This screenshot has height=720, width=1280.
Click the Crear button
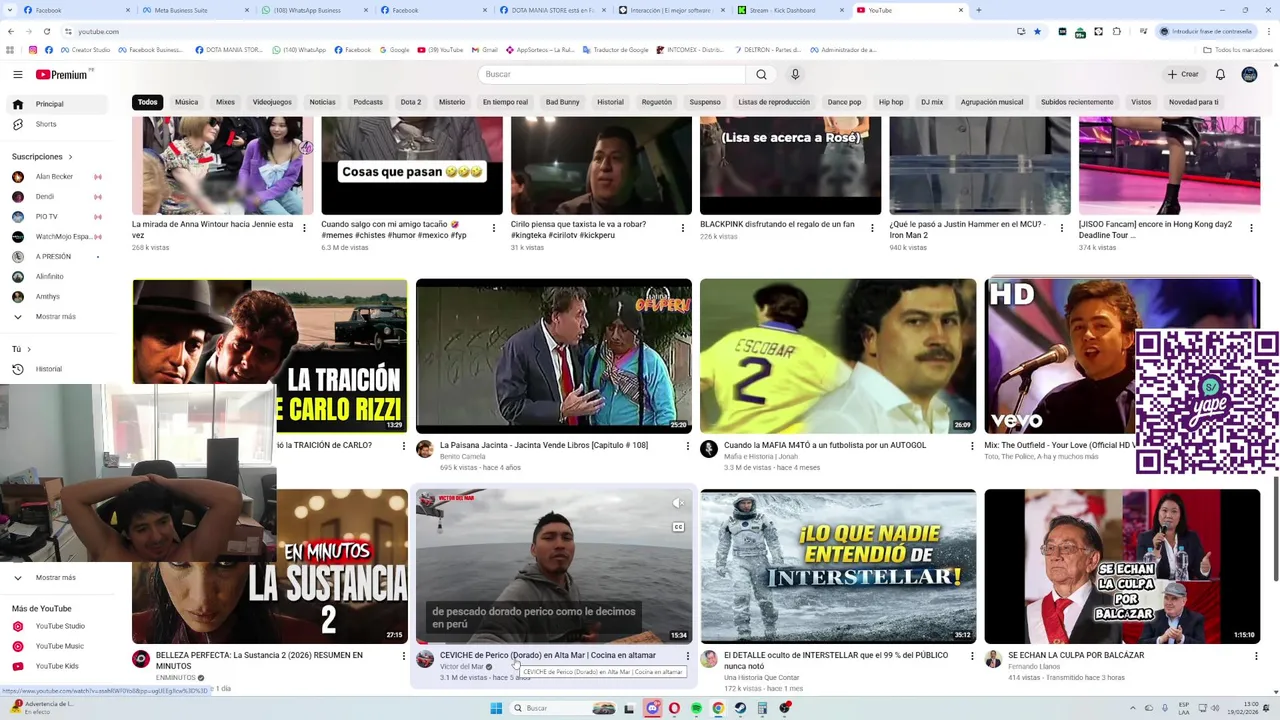[1182, 74]
